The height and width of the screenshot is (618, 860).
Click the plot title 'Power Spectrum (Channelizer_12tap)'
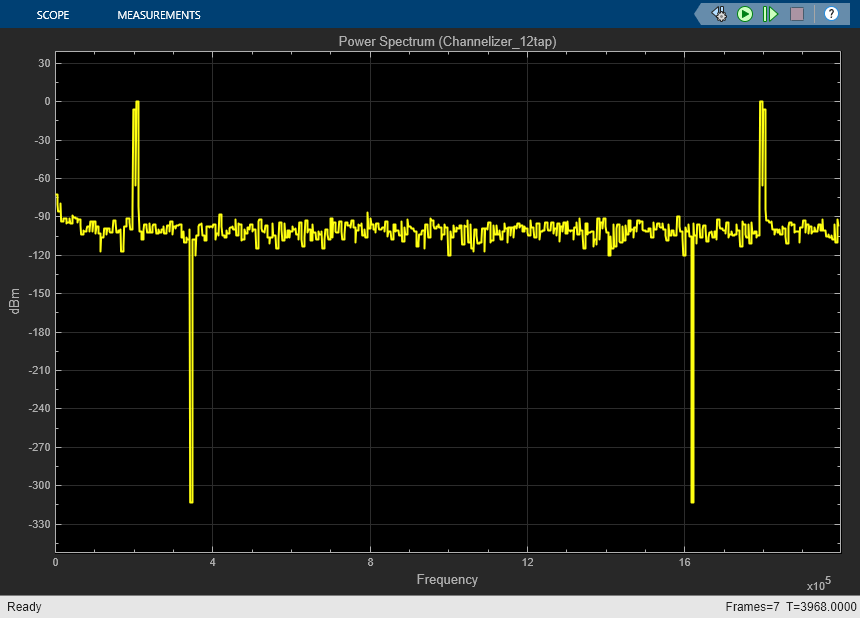point(448,42)
